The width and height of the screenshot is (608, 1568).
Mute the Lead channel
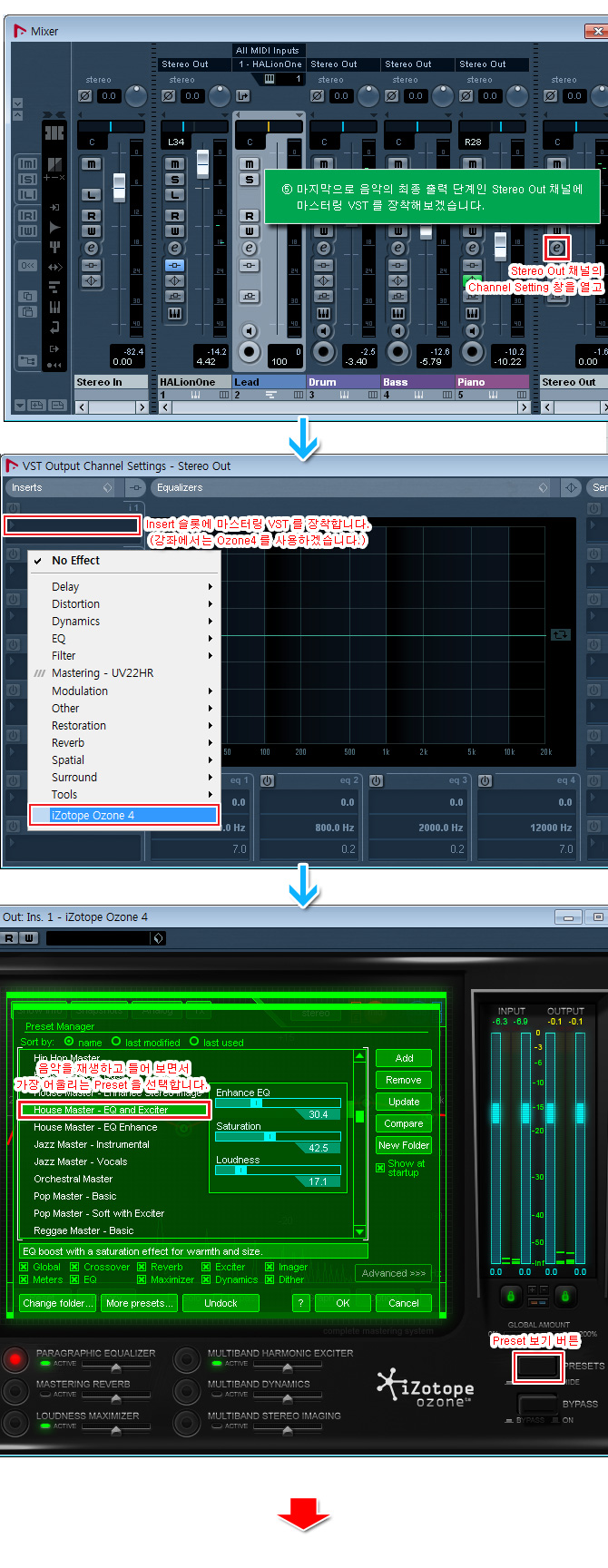[249, 164]
